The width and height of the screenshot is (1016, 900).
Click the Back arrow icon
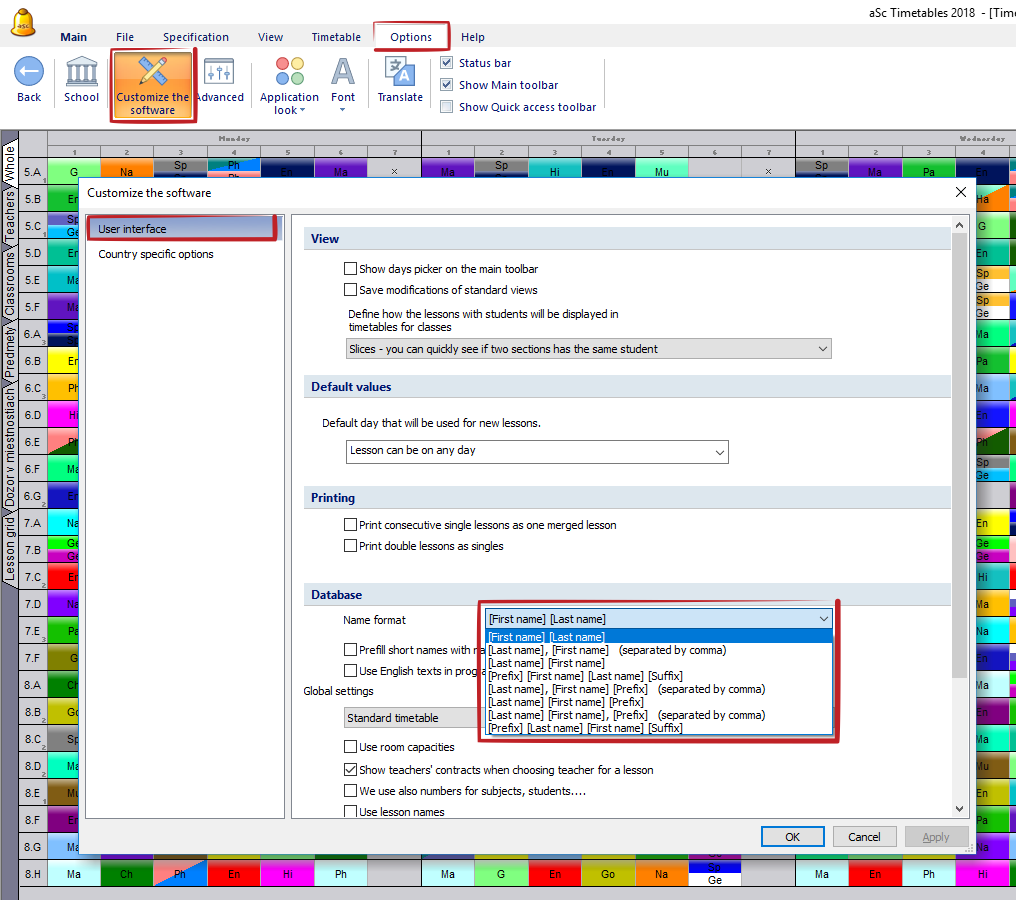tap(29, 73)
